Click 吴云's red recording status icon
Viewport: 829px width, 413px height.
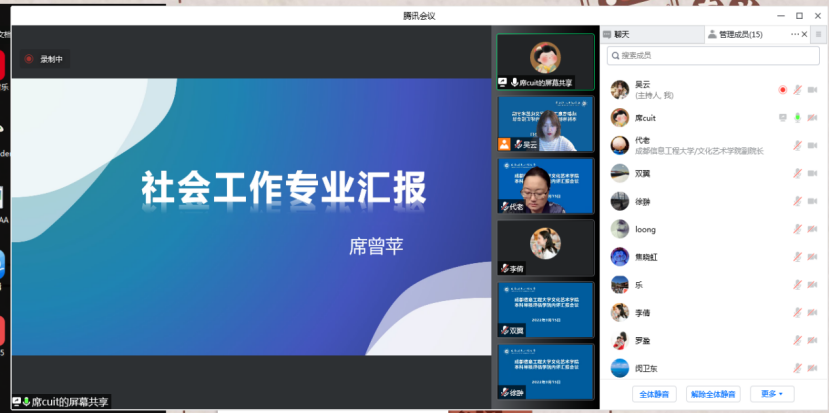[783, 90]
